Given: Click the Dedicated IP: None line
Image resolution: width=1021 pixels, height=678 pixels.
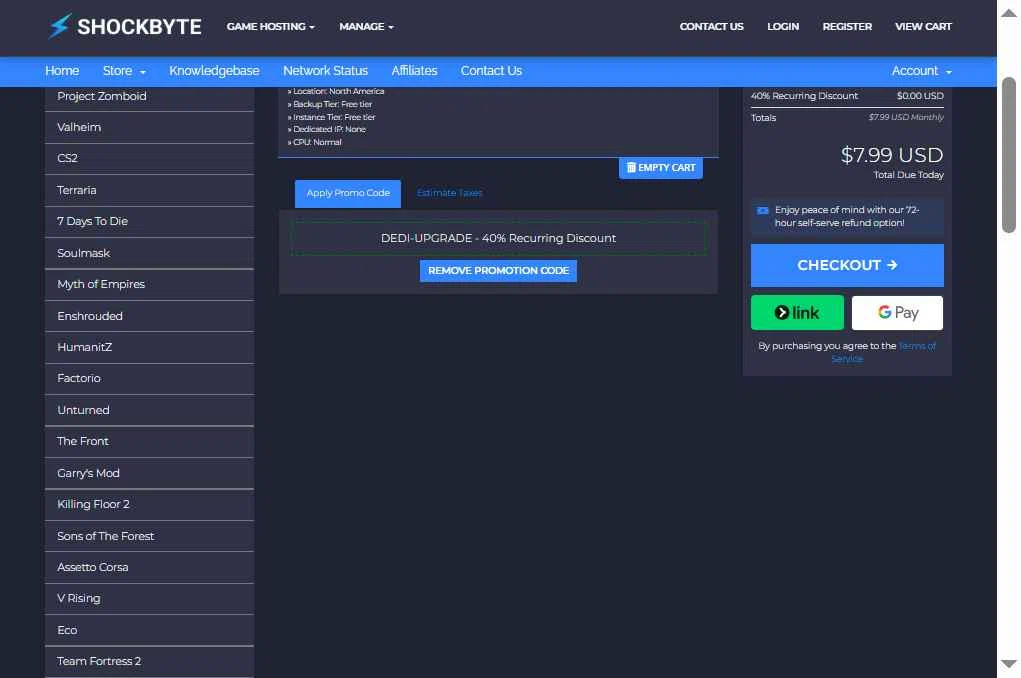Looking at the screenshot, I should (x=327, y=130).
